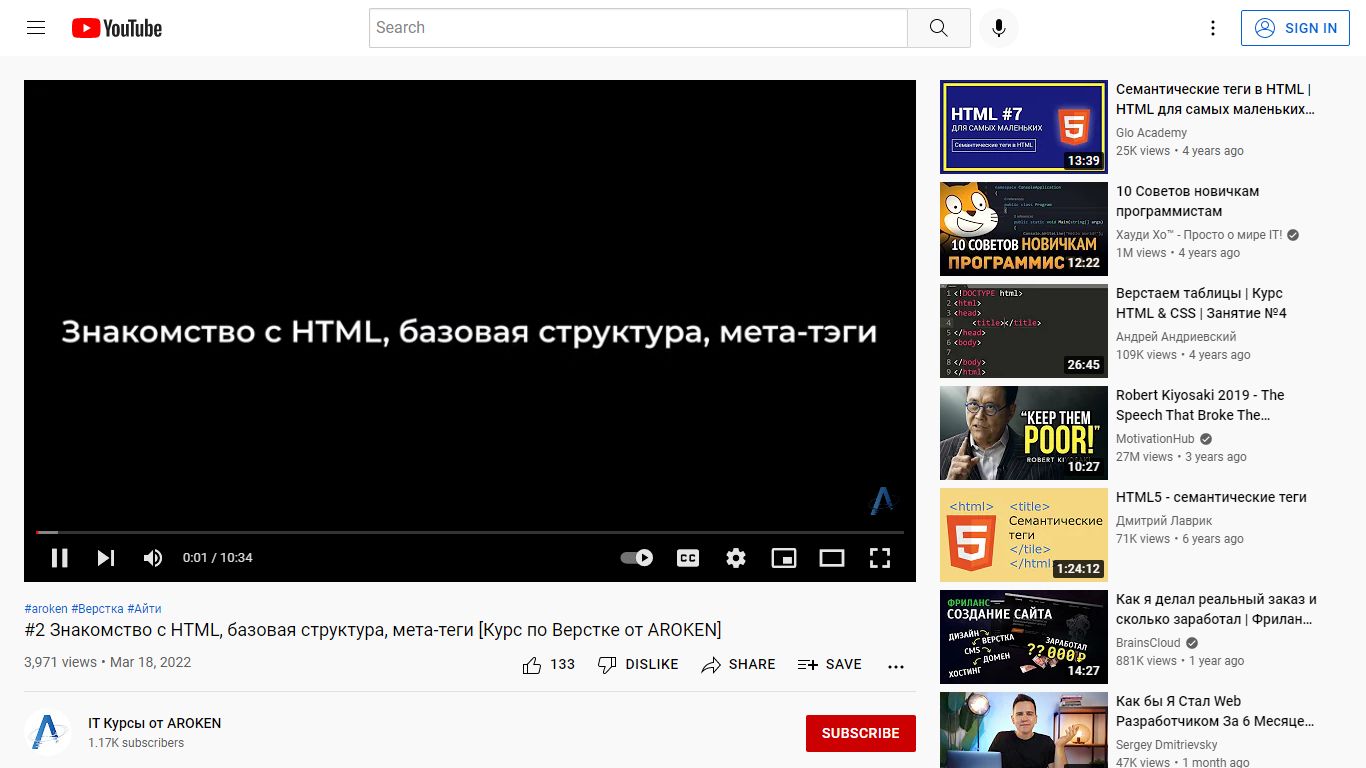Click the 133 likes count
Viewport: 1366px width, 768px height.
point(562,664)
